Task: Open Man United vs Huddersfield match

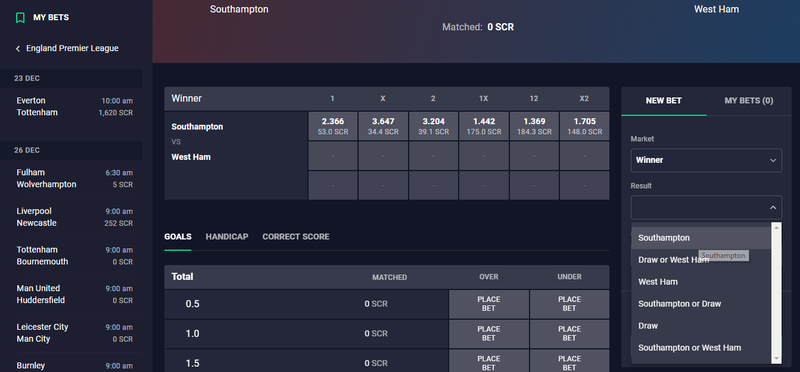Action: (74, 294)
